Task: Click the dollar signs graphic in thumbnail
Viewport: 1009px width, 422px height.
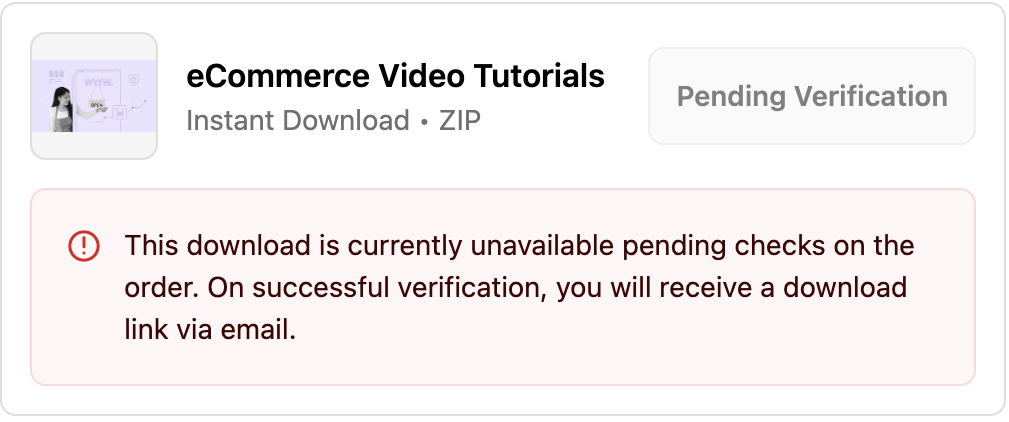Action: pyautogui.click(x=56, y=74)
